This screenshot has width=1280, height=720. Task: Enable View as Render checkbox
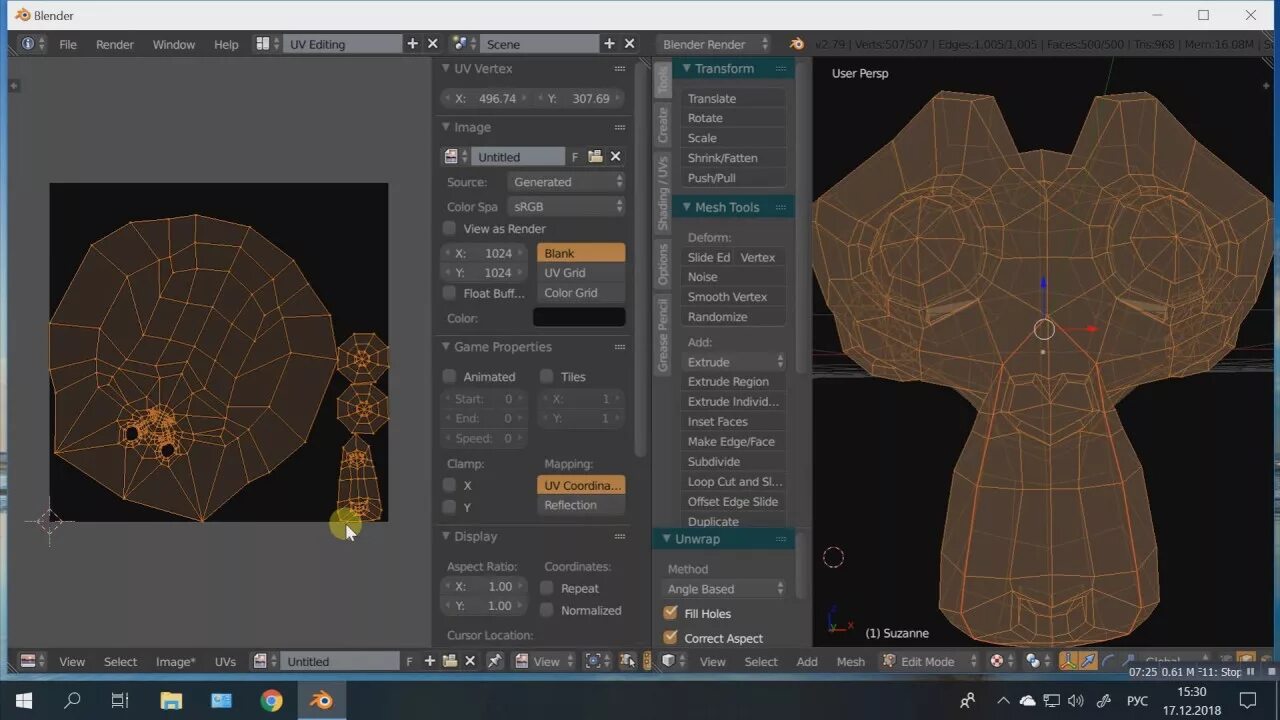pos(450,229)
